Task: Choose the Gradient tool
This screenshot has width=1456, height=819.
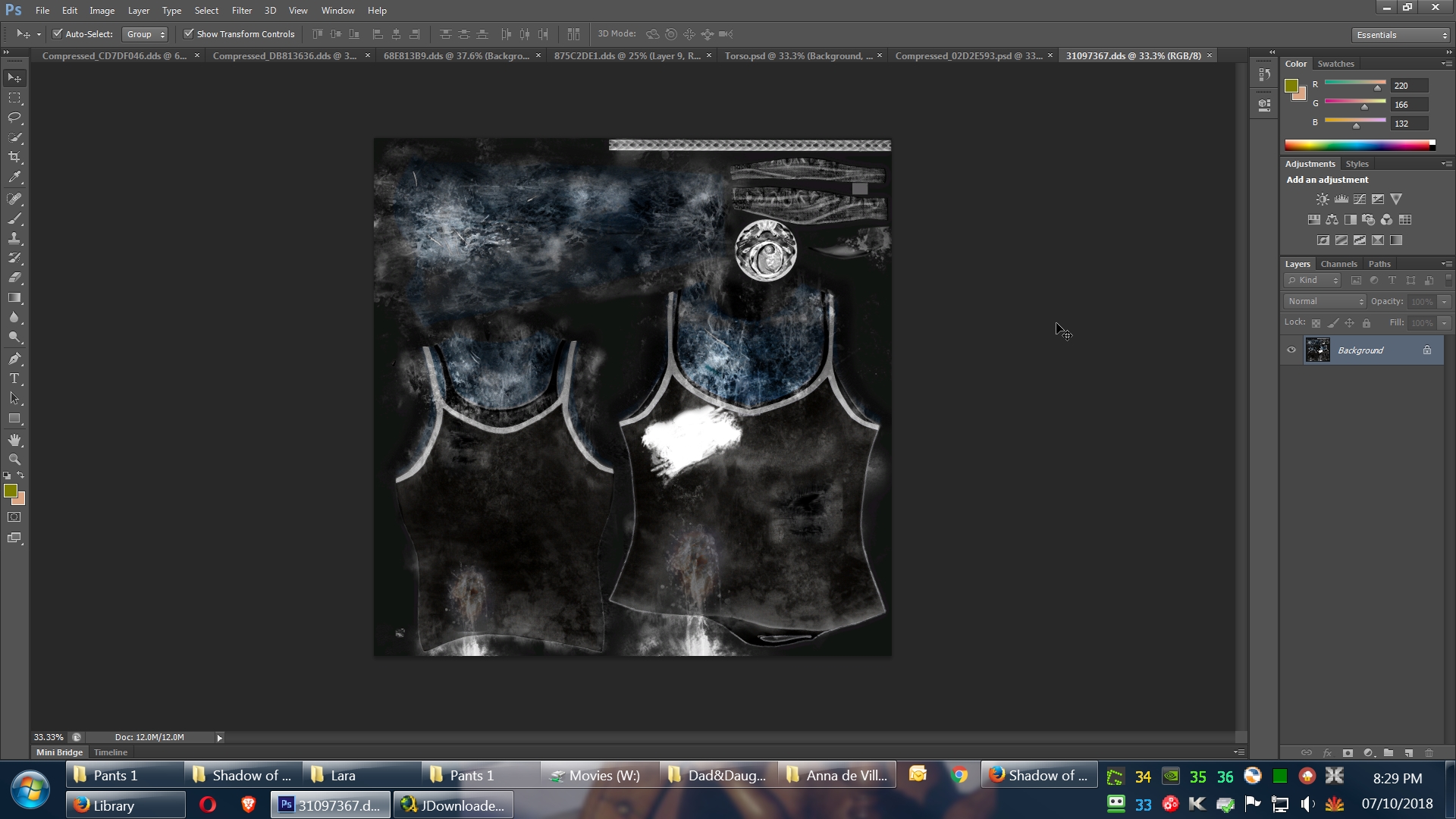Action: coord(14,298)
